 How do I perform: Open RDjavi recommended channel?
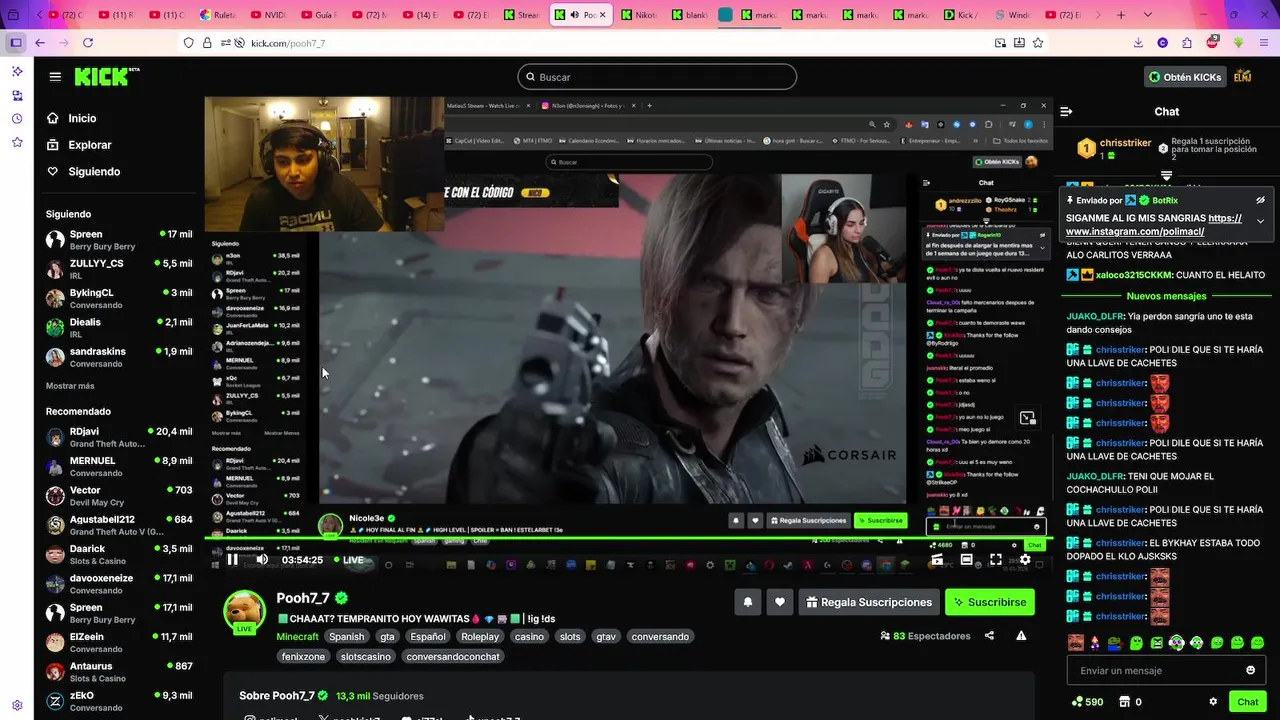point(118,437)
